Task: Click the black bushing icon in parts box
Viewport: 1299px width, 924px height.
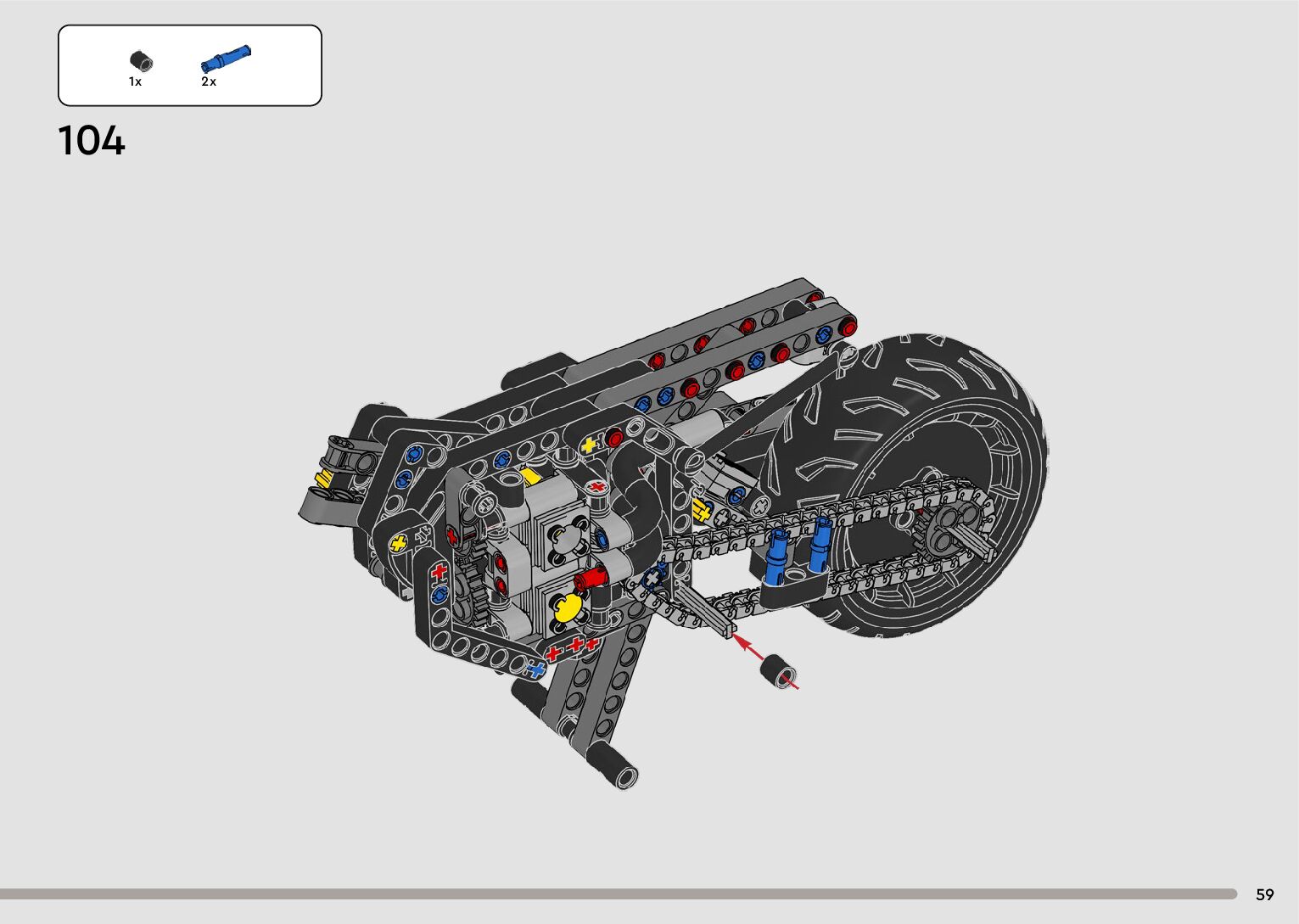Action: [x=141, y=61]
